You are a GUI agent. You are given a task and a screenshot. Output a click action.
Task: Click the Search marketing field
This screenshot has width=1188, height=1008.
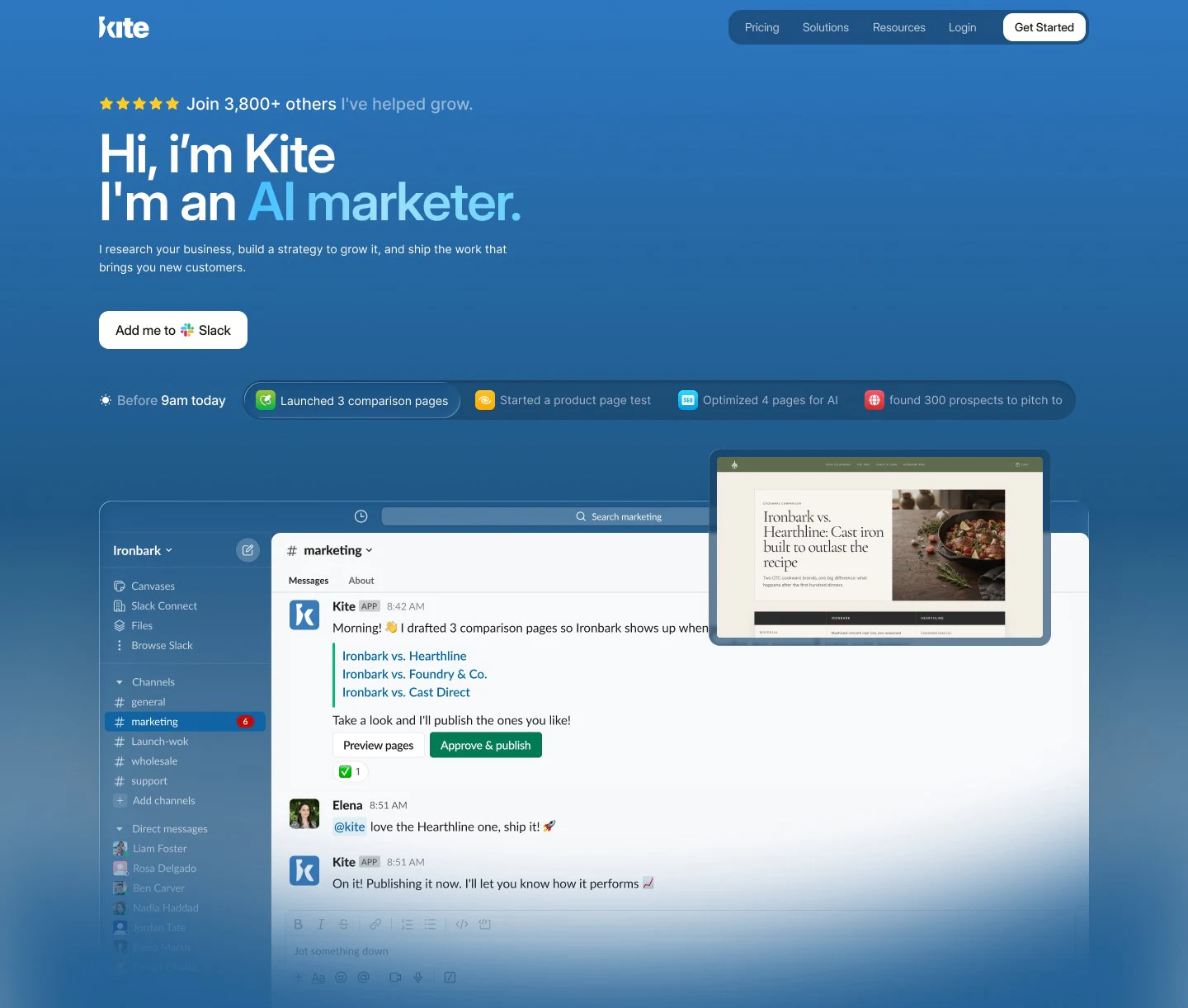[x=545, y=516]
